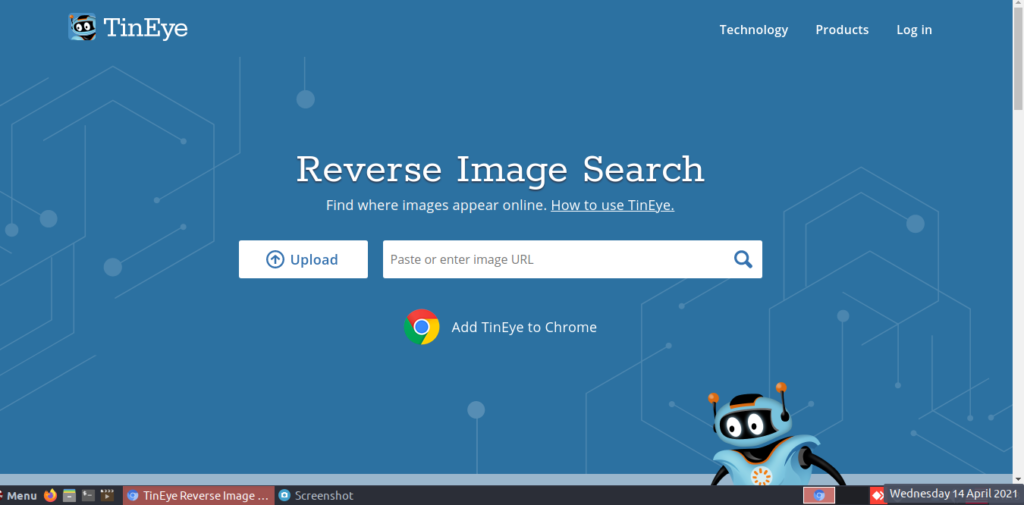The height and width of the screenshot is (505, 1024).
Task: Click the magnifying glass search icon
Action: pyautogui.click(x=743, y=259)
